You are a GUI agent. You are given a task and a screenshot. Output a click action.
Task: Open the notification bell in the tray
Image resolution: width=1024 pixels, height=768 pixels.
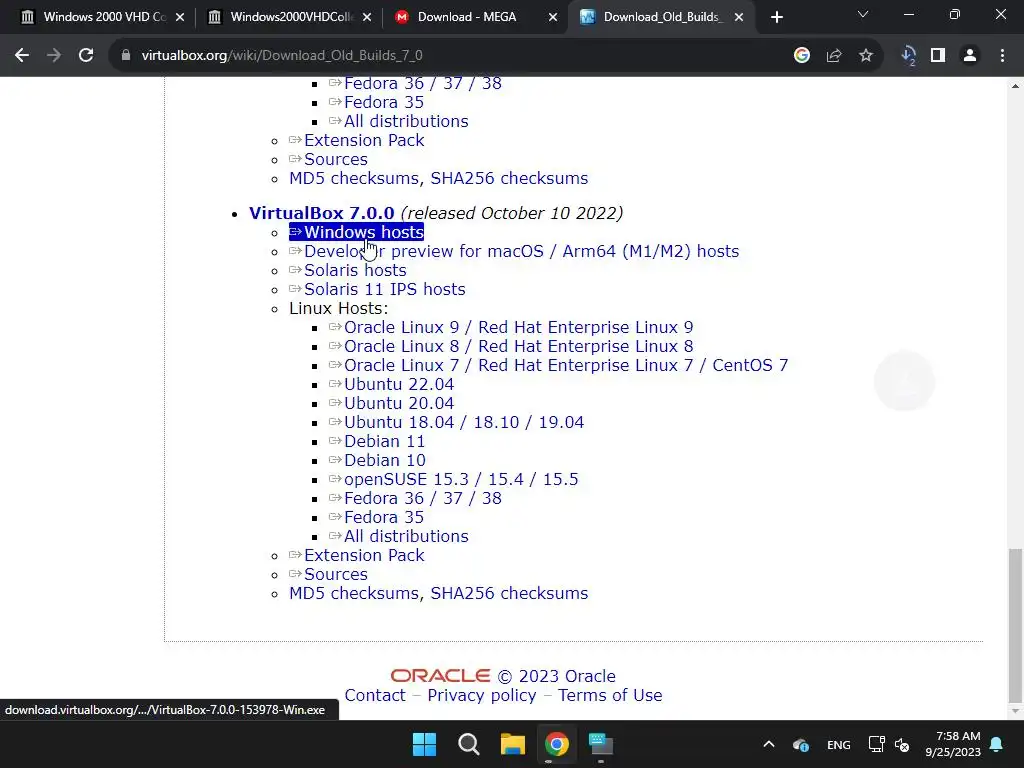pos(997,744)
